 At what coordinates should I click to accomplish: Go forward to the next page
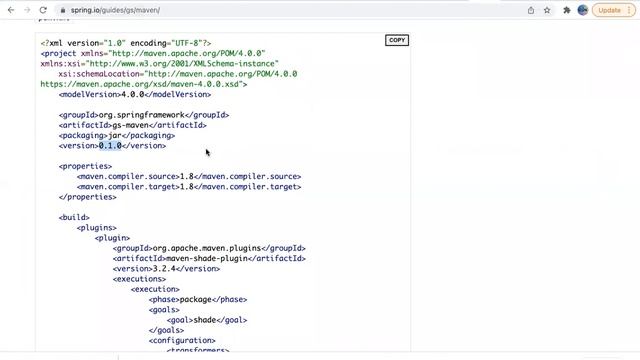coord(27,10)
